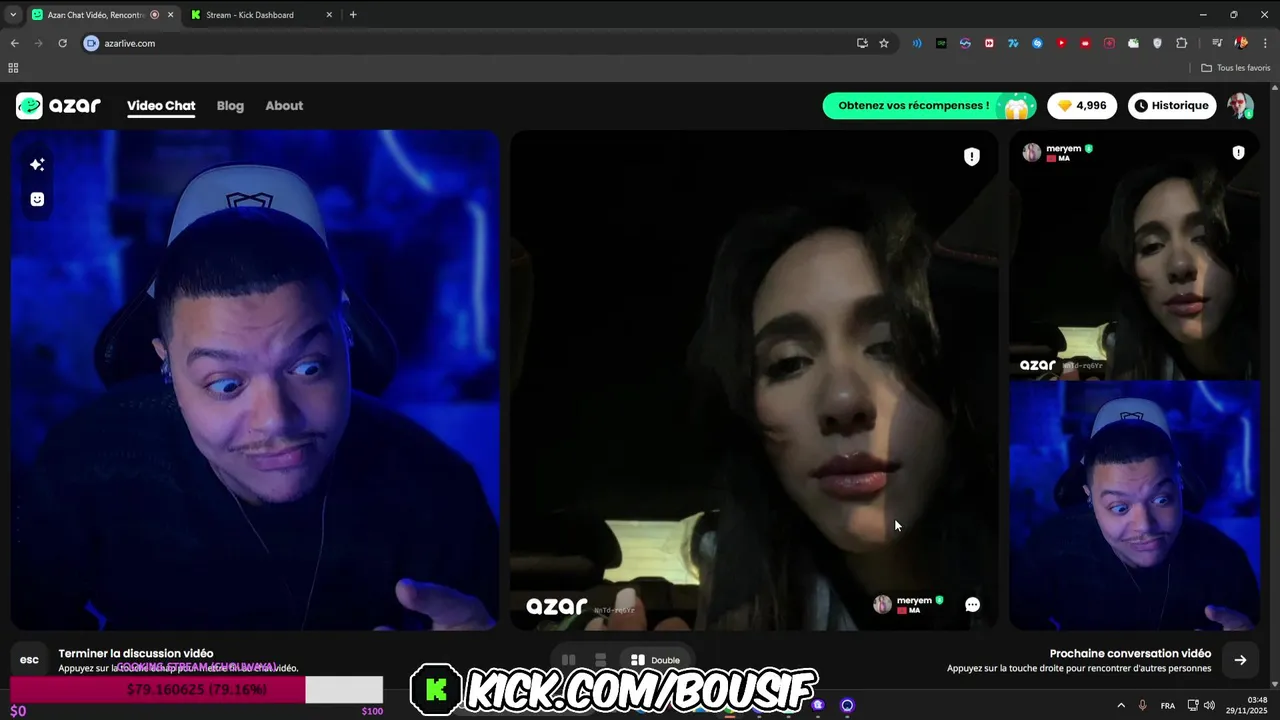Open the 7TV extension icon

click(1013, 43)
